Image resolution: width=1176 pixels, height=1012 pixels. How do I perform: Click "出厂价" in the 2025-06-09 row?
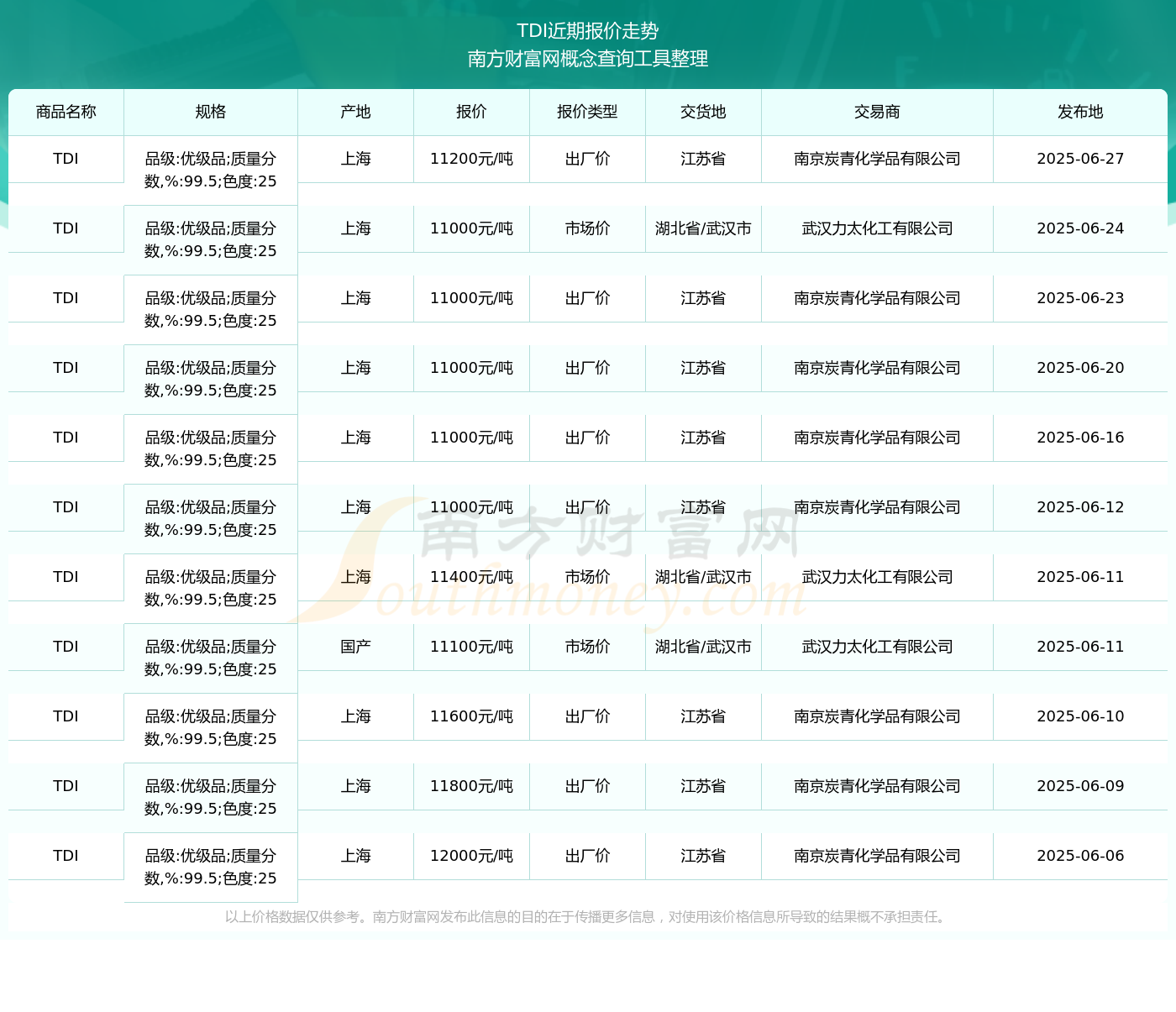pos(588,786)
